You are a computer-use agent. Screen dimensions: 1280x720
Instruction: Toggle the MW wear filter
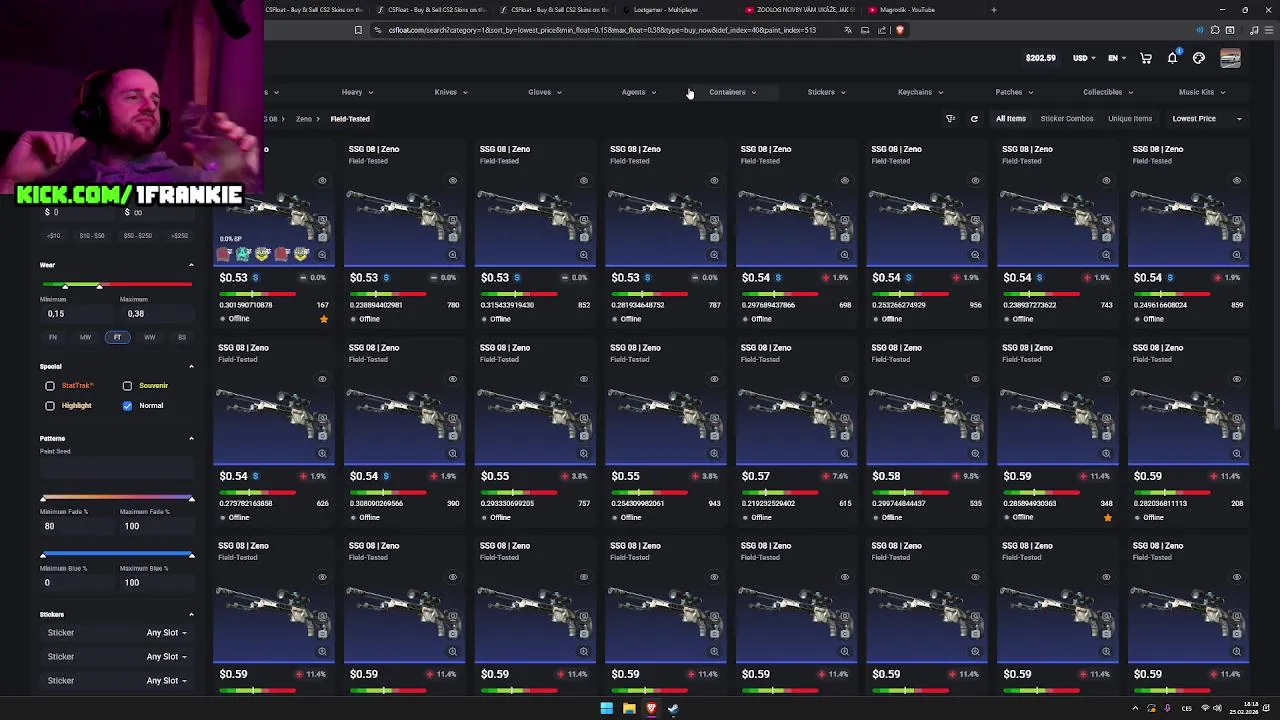[85, 338]
